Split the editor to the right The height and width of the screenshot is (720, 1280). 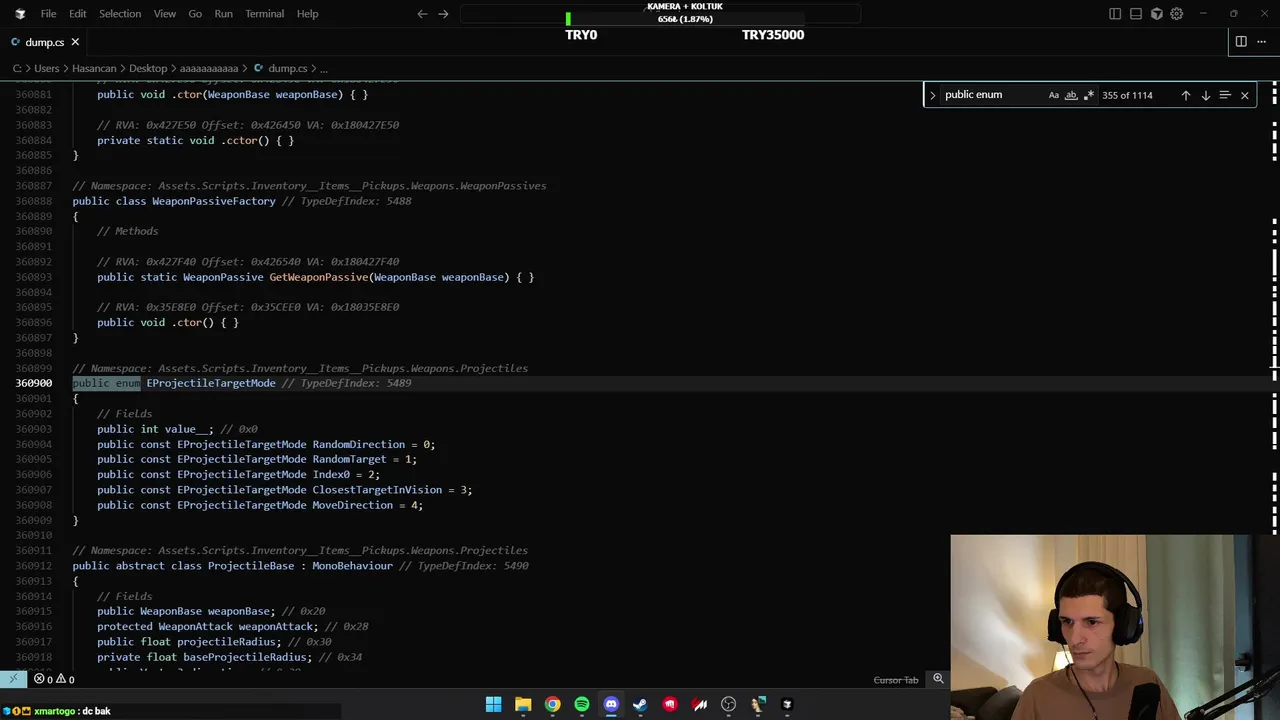pos(1241,42)
